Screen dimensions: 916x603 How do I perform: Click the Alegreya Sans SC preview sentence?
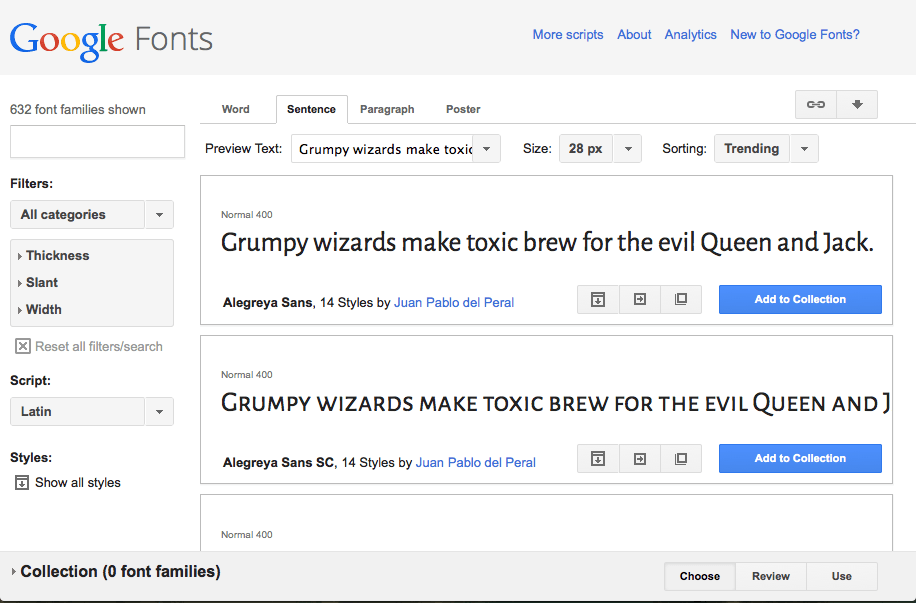[555, 403]
